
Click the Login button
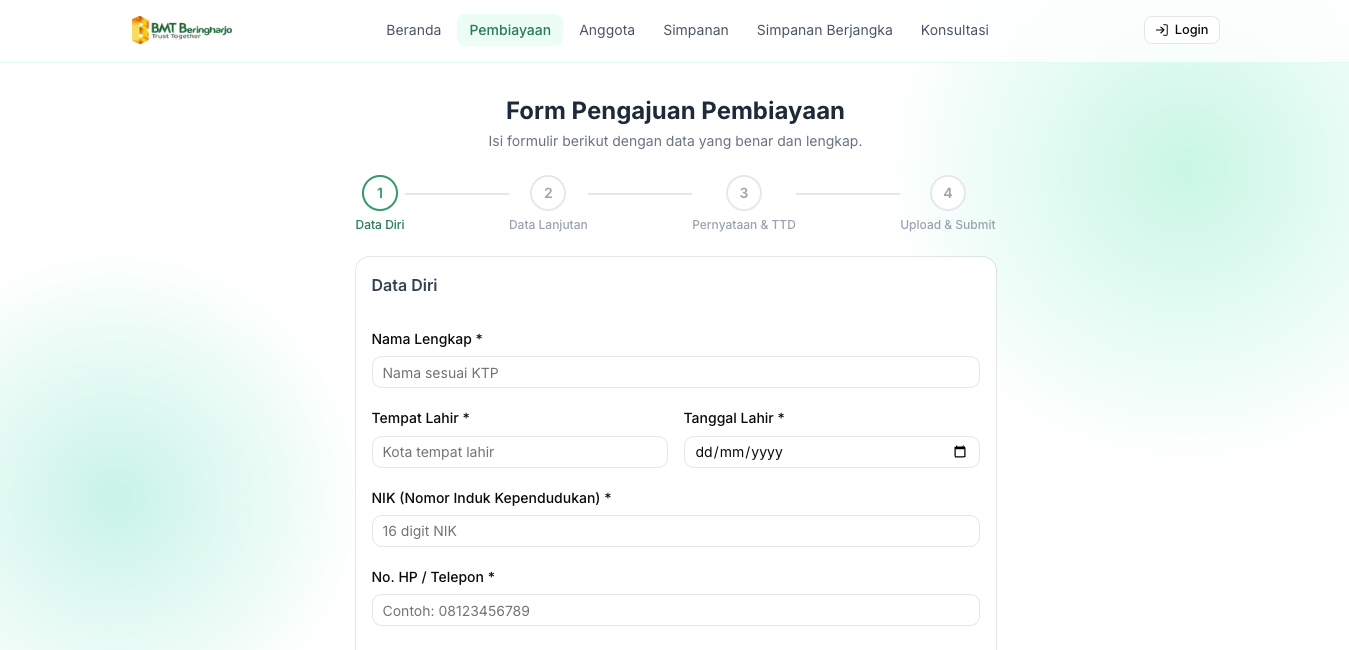pos(1182,30)
